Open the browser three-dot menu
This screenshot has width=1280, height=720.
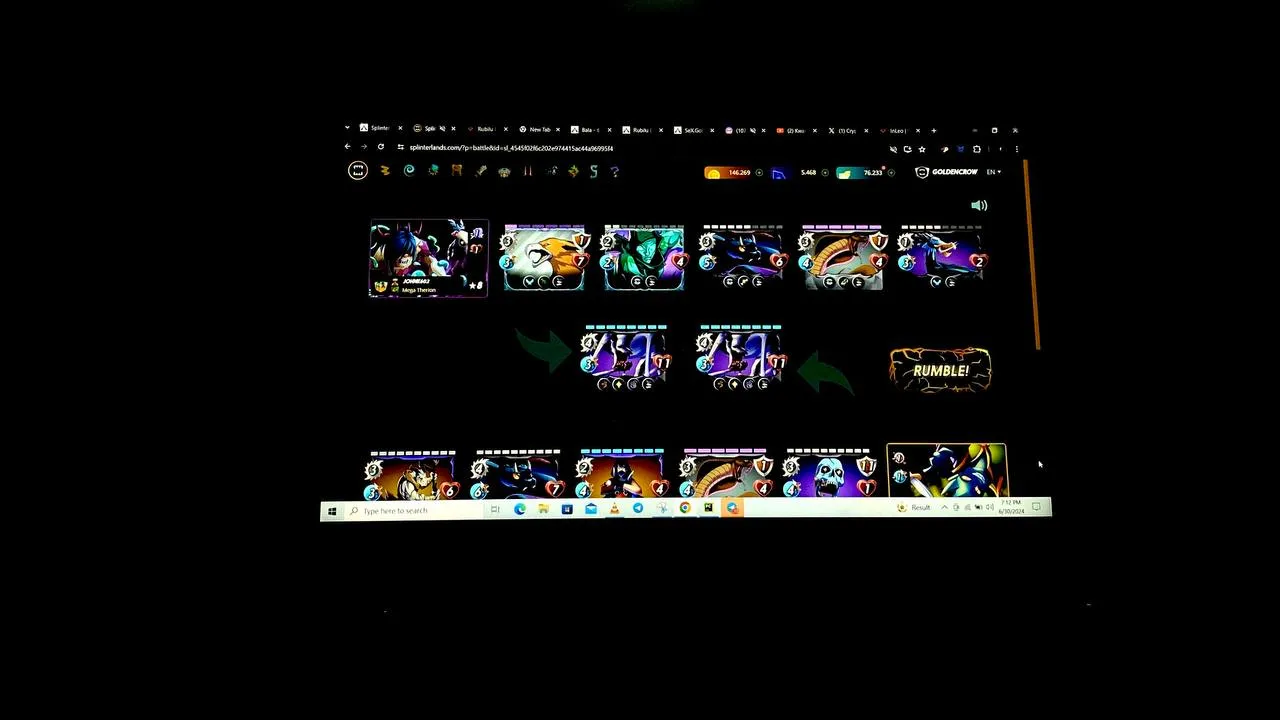click(1016, 149)
